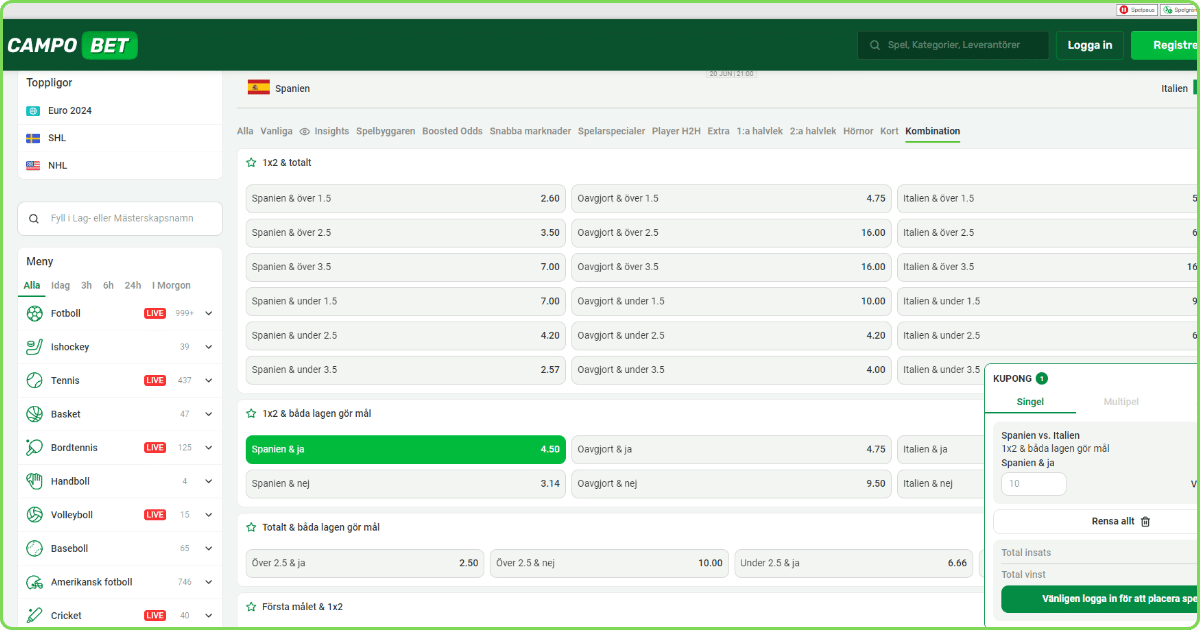Click the team or championship name search box
Viewport: 1200px width, 630px height.
click(120, 218)
